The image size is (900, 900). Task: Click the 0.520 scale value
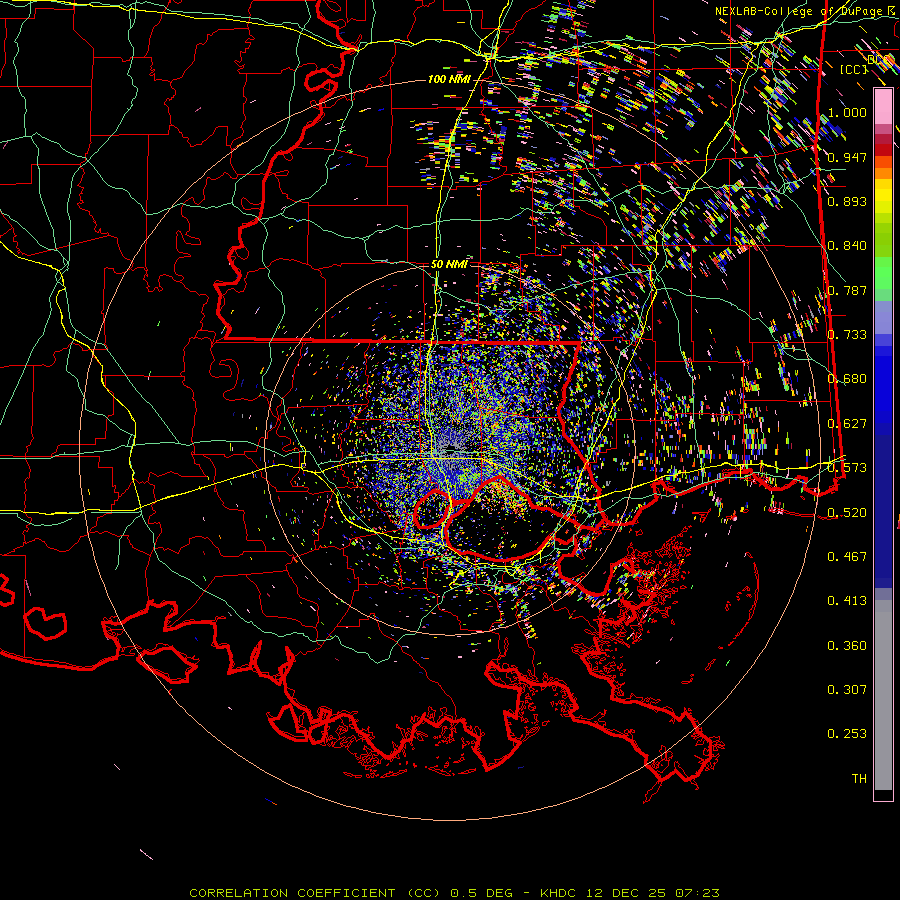point(847,513)
